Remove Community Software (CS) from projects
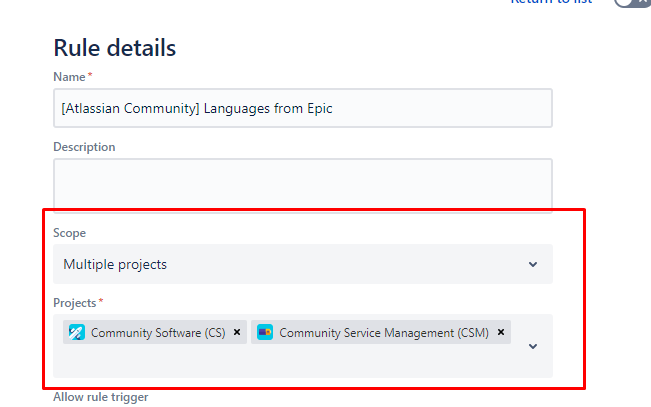Screen dimensions: 651x407 [237, 332]
